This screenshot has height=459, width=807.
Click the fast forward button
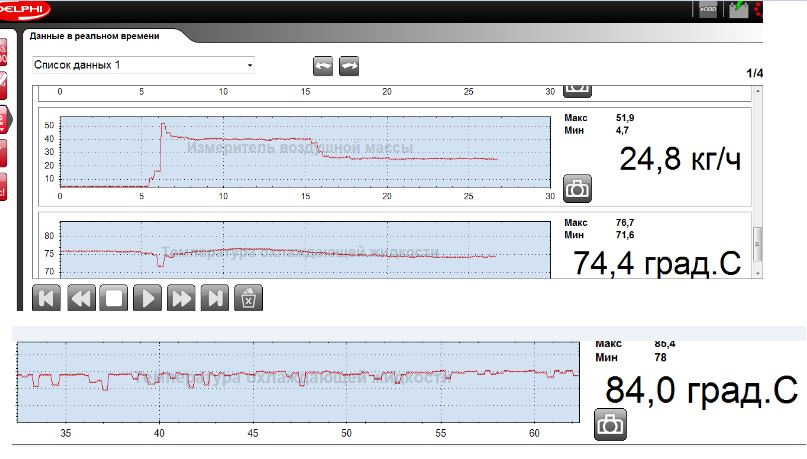point(181,297)
